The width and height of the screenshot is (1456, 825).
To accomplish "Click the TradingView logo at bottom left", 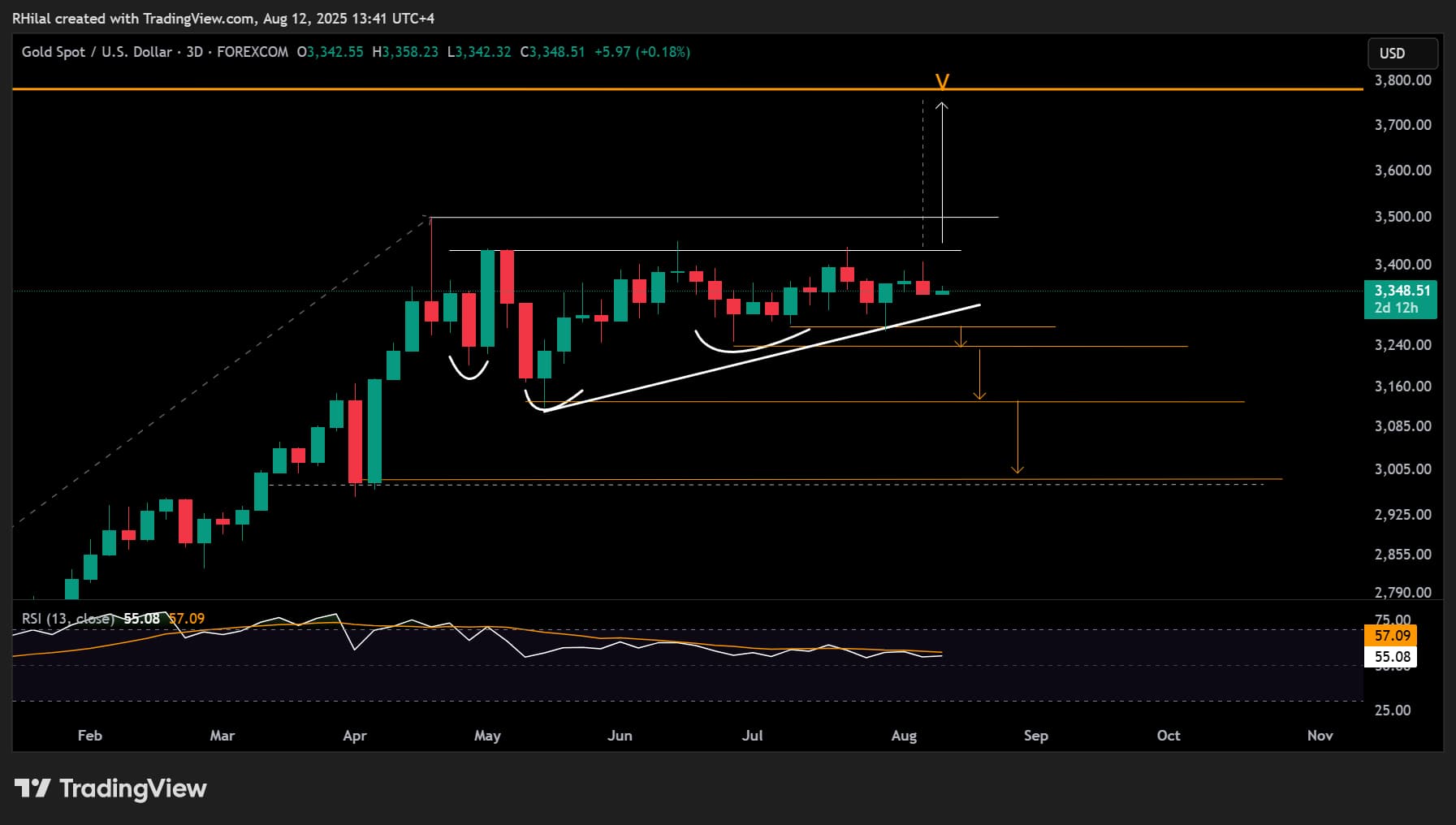I will pos(110,788).
